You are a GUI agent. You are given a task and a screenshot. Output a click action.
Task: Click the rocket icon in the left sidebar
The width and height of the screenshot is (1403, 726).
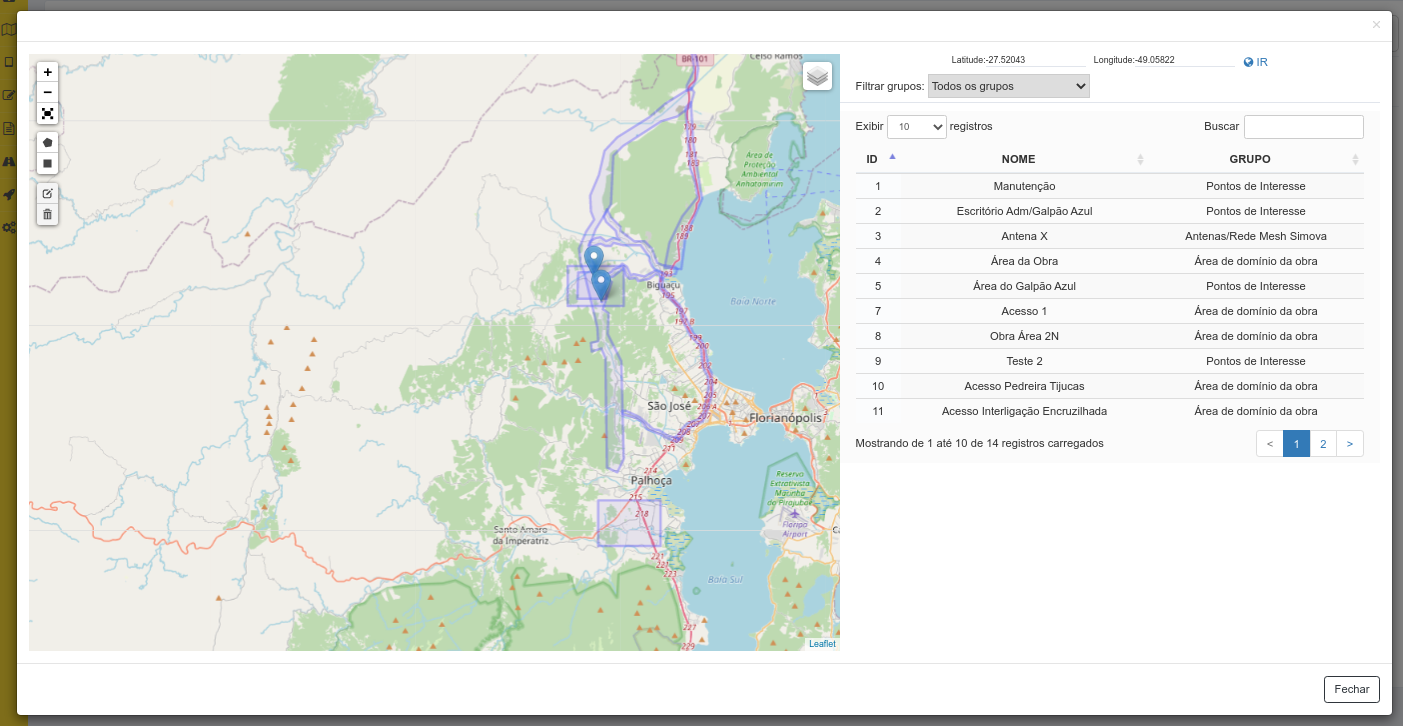pyautogui.click(x=8, y=192)
